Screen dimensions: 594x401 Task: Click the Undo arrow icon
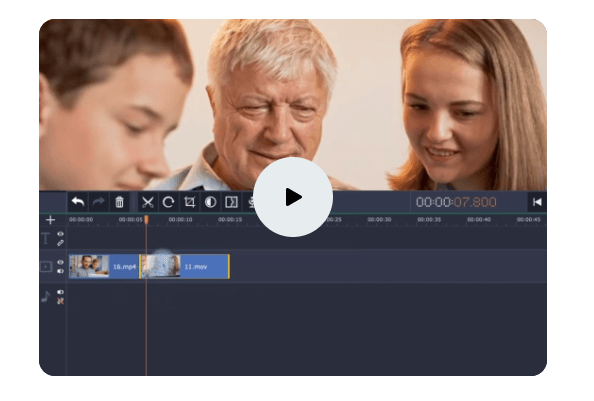pos(78,202)
